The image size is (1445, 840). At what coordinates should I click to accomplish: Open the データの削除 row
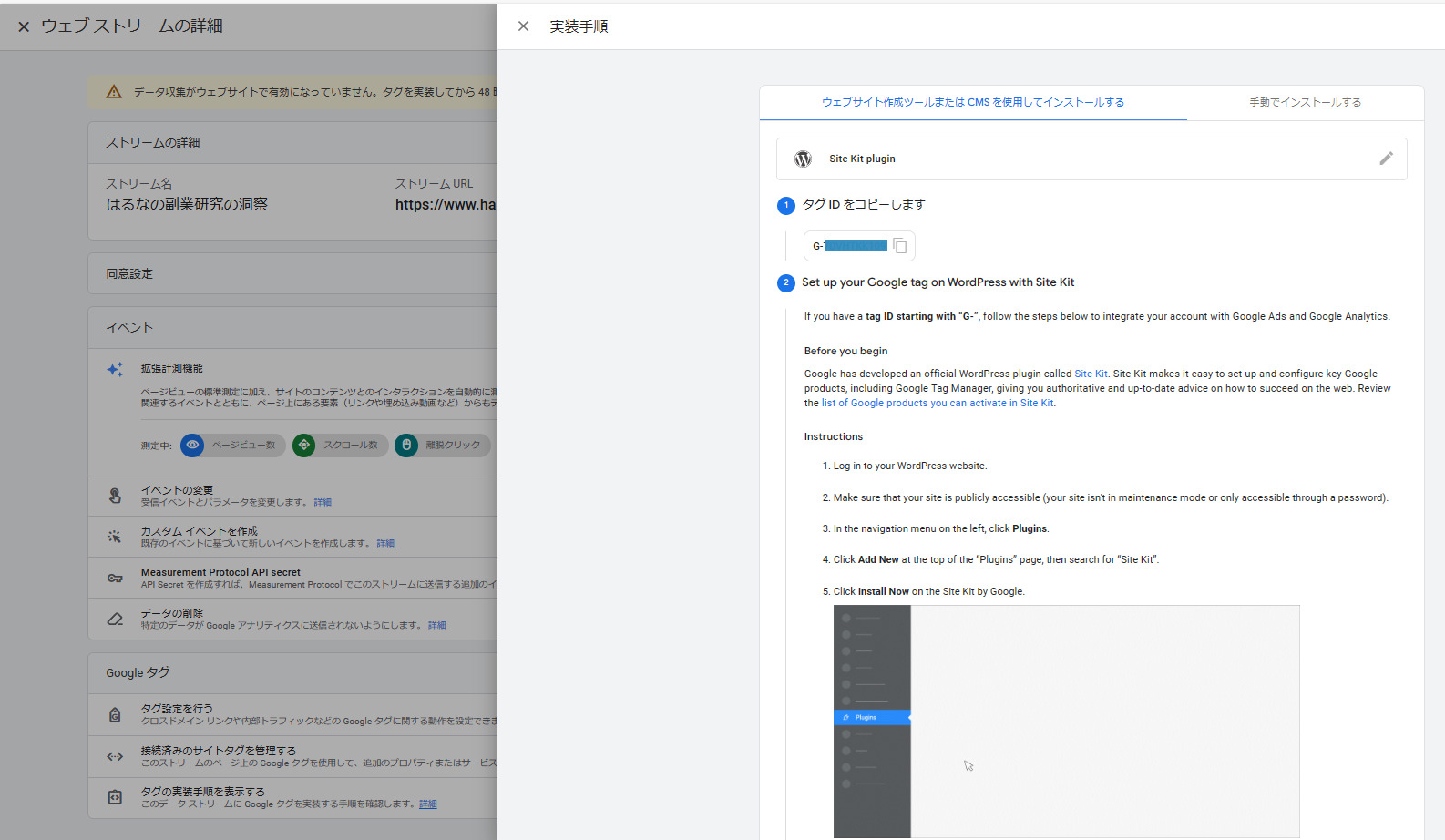point(292,619)
